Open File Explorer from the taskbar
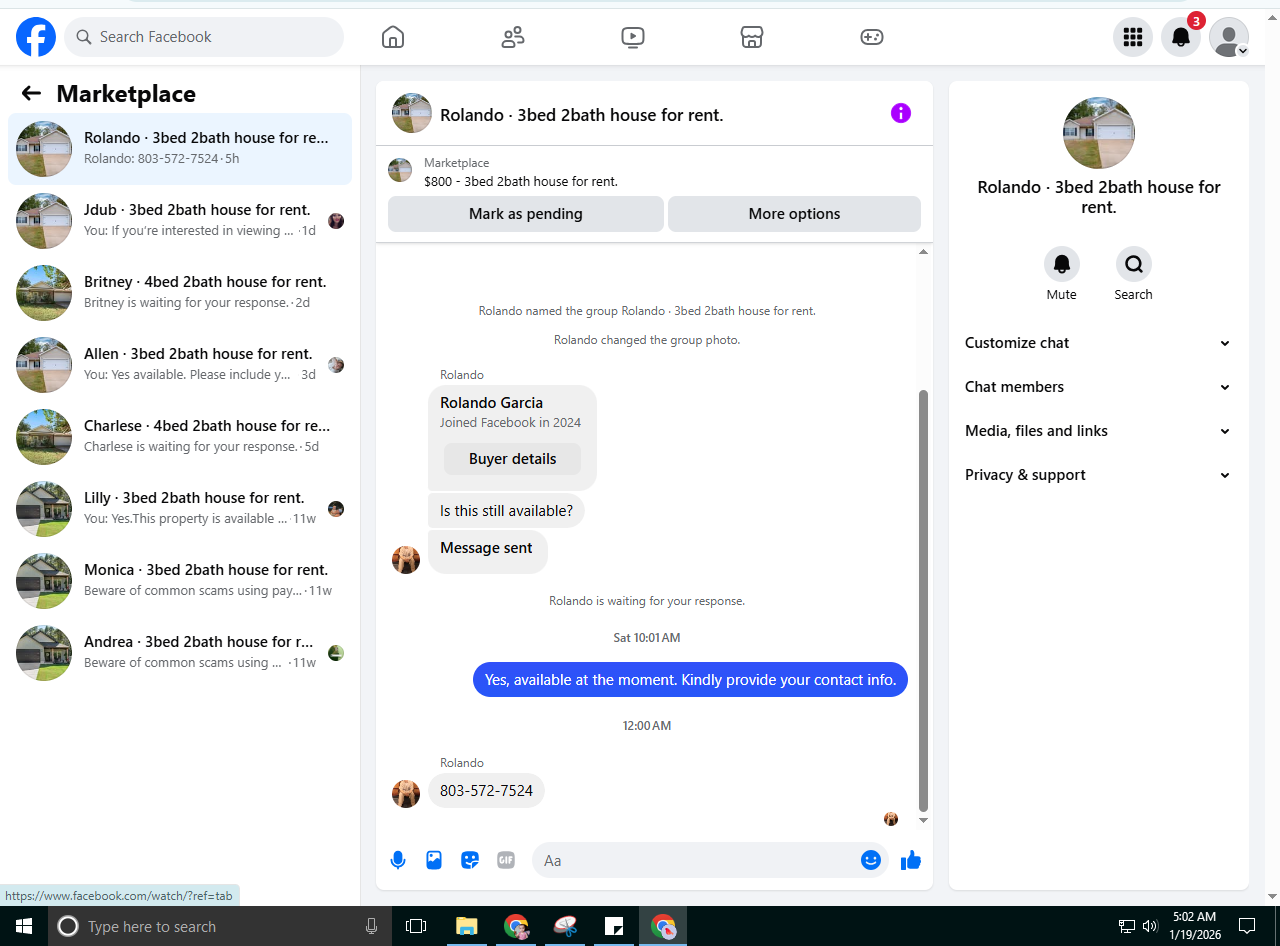 point(467,926)
